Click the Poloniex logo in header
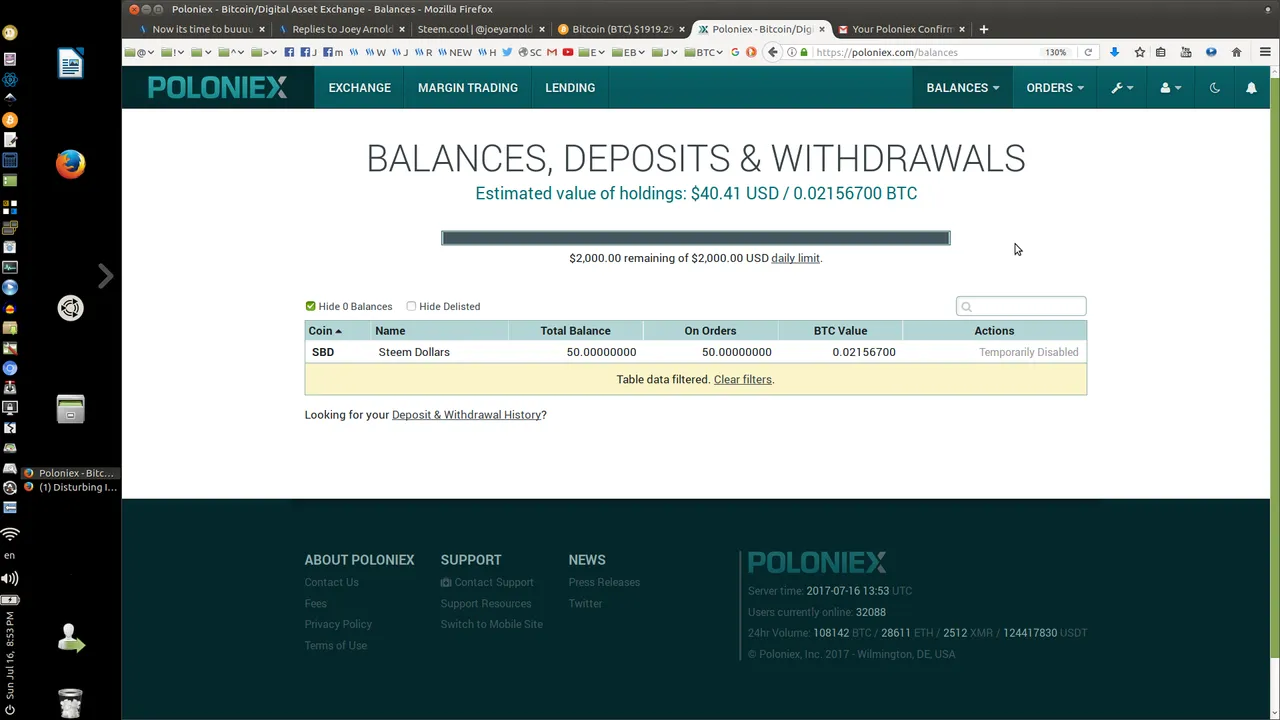 pos(217,88)
